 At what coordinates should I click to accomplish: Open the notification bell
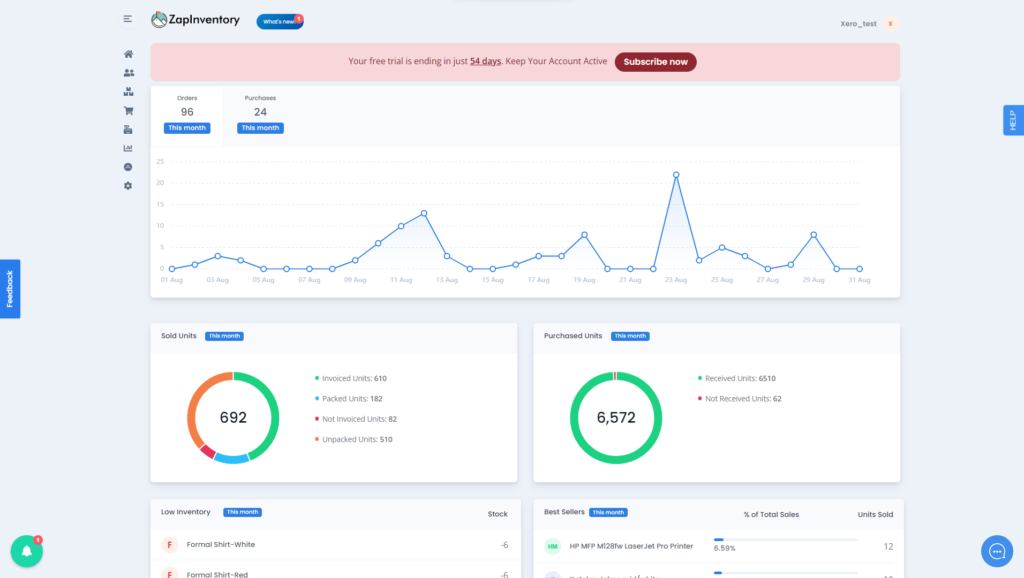click(27, 551)
